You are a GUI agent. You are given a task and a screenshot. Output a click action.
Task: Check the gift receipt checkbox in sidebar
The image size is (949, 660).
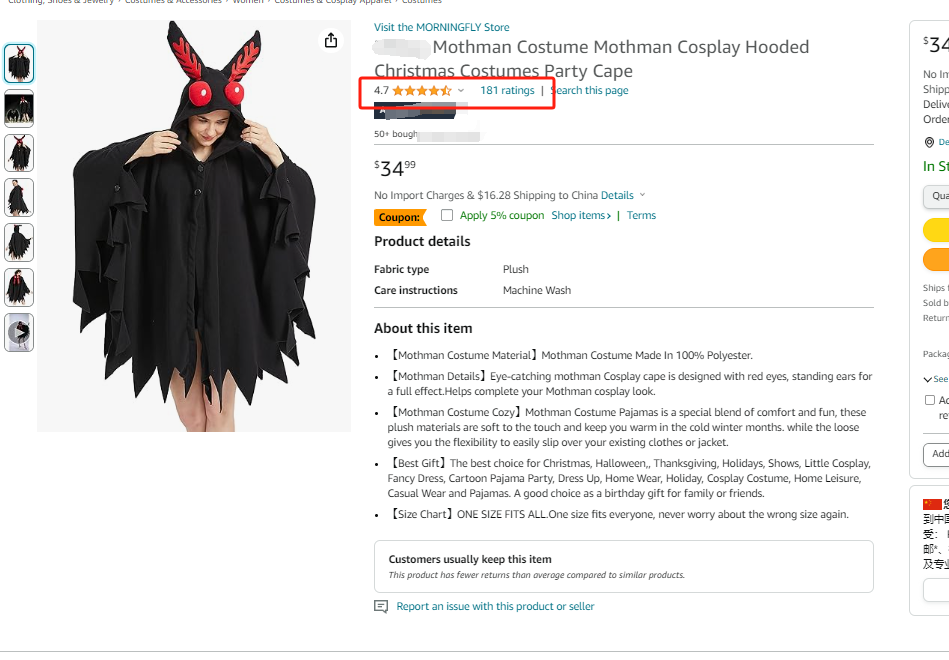coord(930,400)
